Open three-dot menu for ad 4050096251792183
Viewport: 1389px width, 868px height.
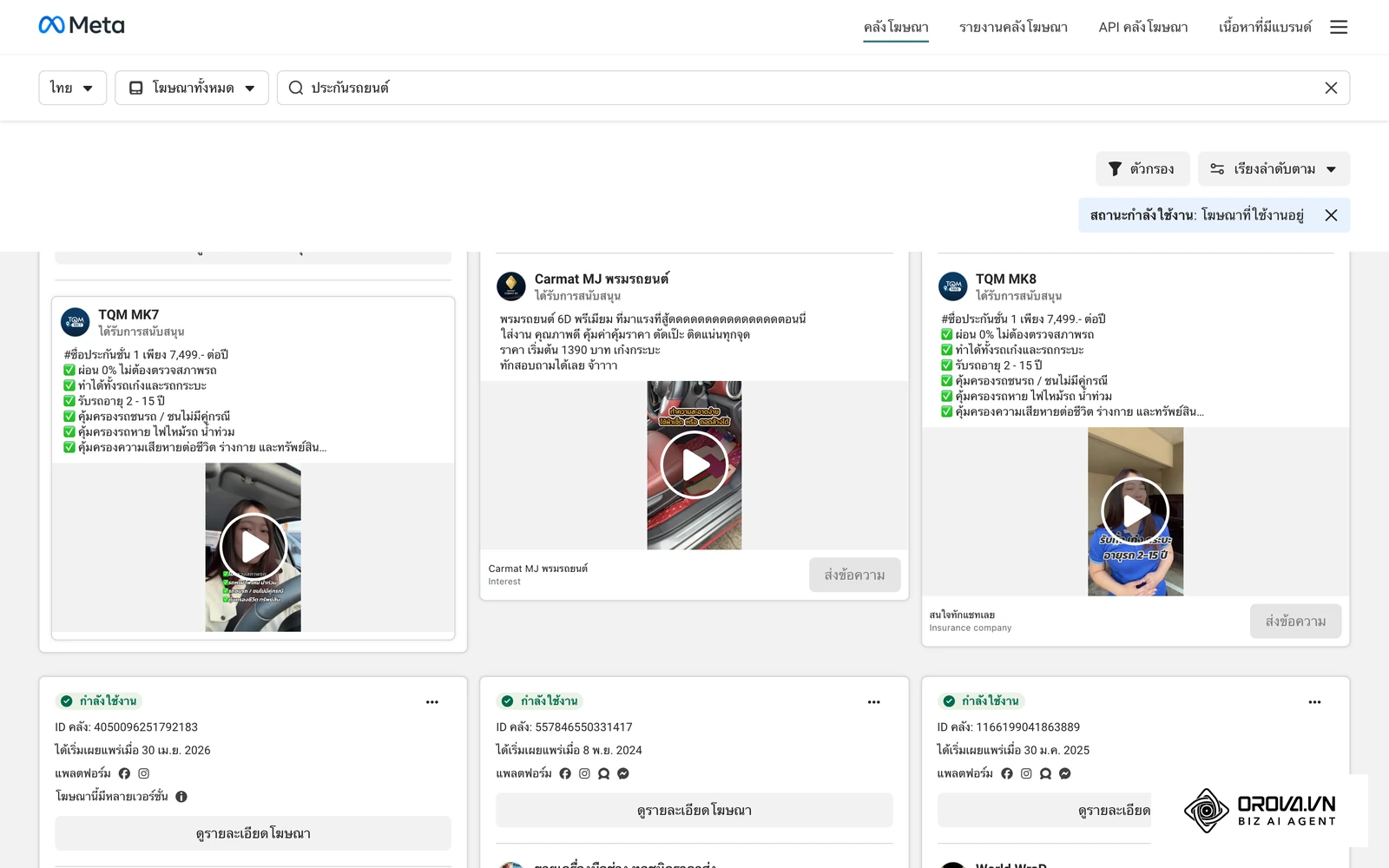coord(432,702)
